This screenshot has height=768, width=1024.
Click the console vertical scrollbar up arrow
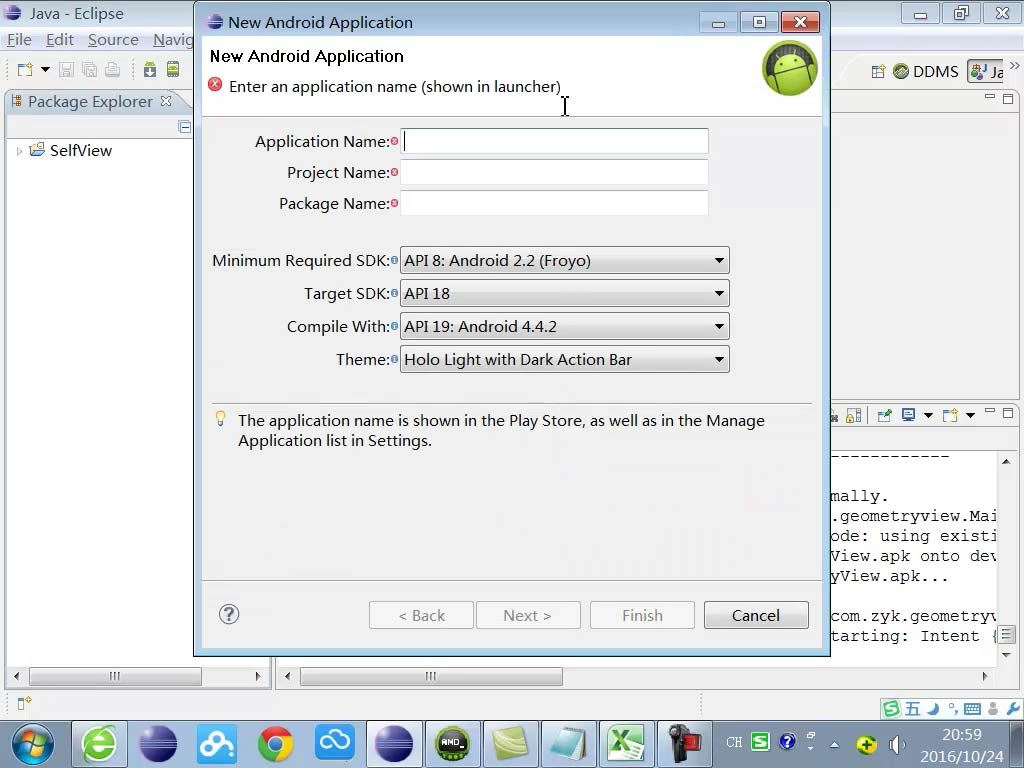1006,462
